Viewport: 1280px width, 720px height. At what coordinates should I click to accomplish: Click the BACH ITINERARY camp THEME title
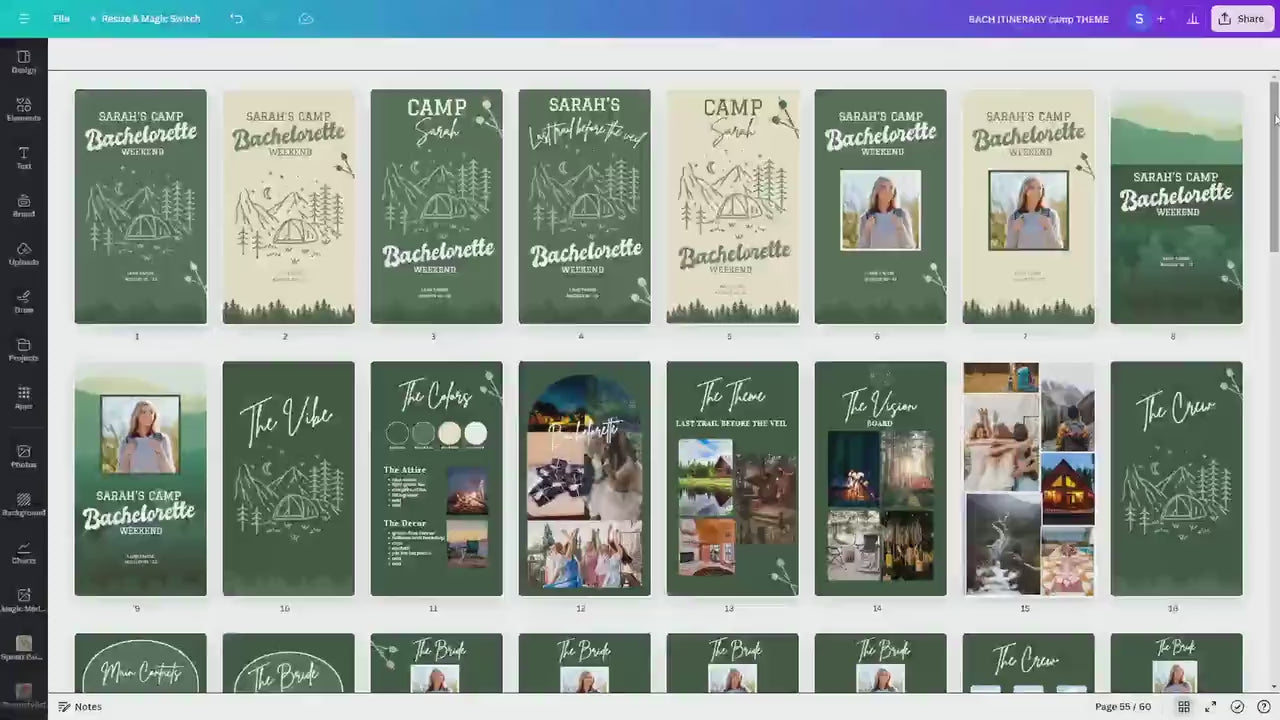click(x=1038, y=19)
